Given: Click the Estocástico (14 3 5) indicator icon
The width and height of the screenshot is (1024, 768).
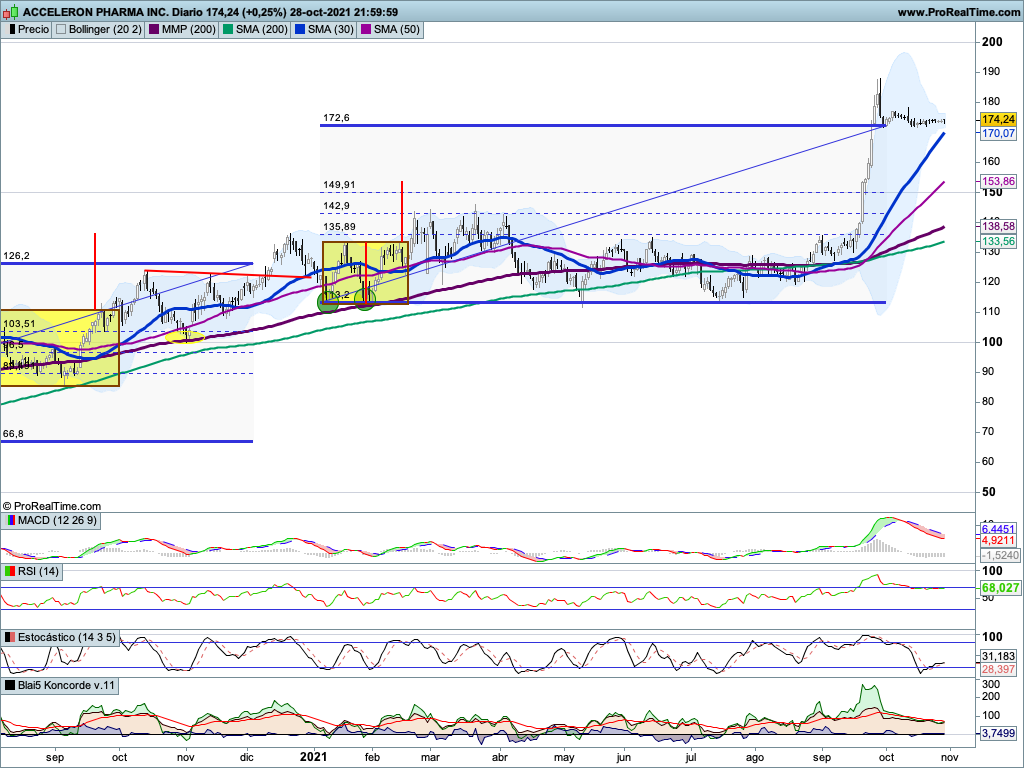Looking at the screenshot, I should 10,637.
